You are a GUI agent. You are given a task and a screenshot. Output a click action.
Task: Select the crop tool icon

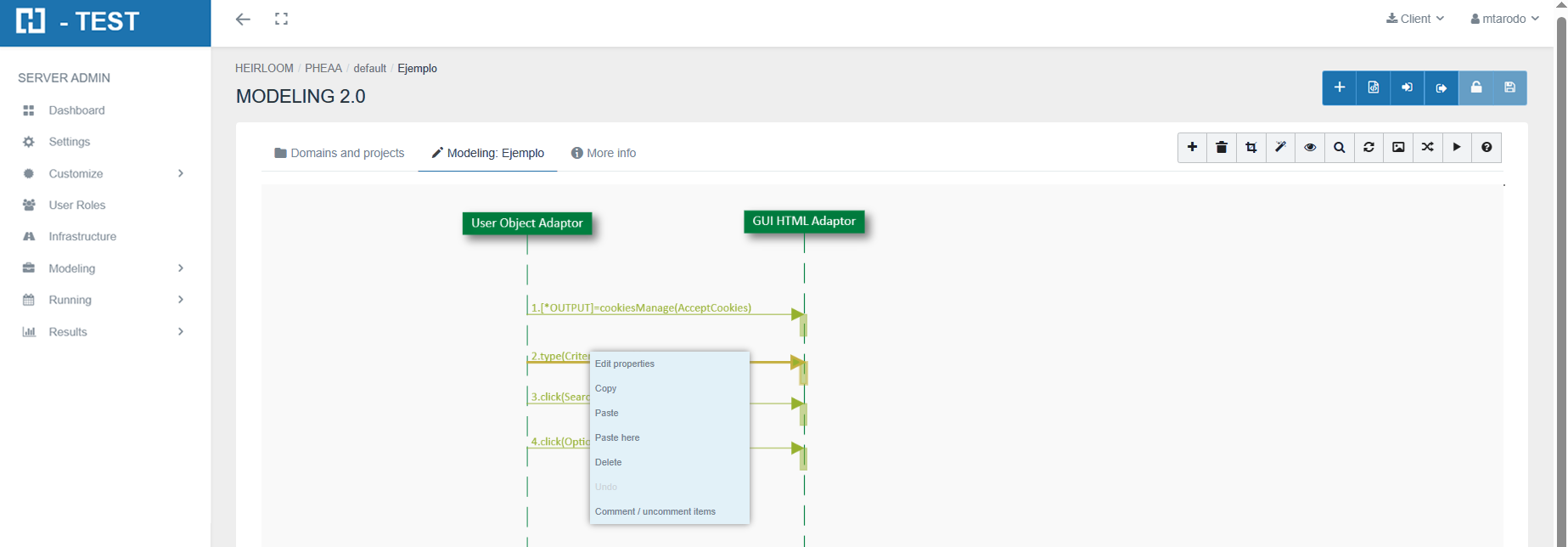coord(1251,148)
